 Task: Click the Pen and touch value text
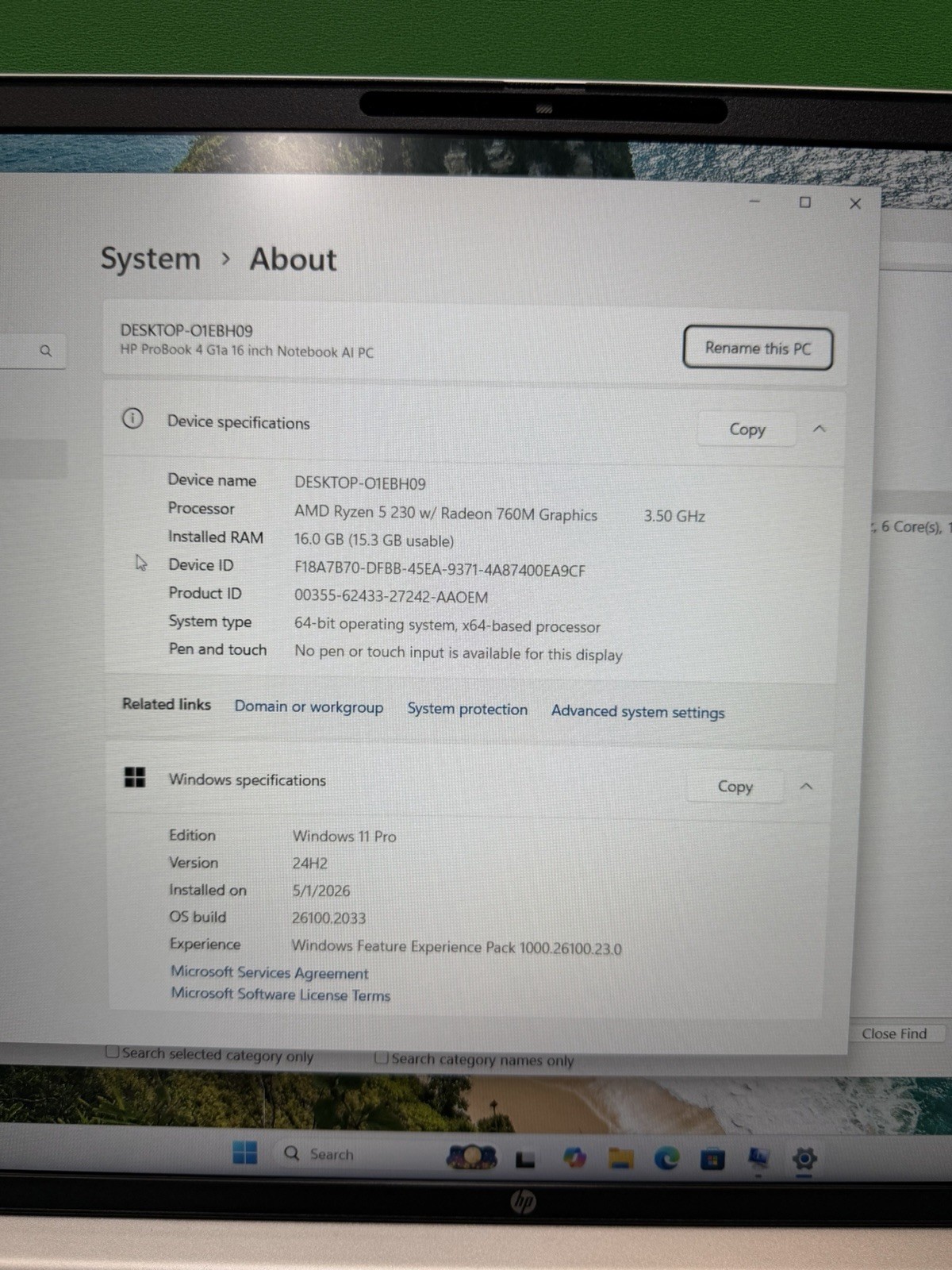459,653
